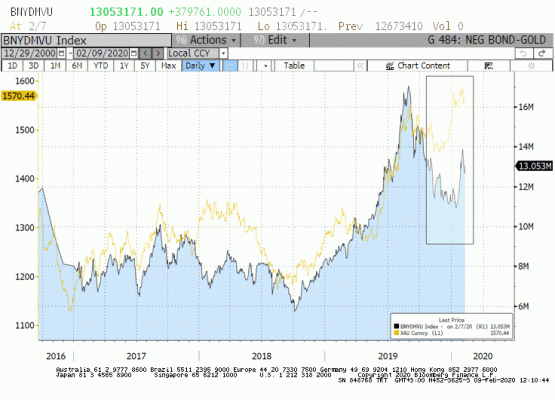Click the yellow XAU Curncy legend swatch
Viewport: 555px width, 400px height.
[396, 333]
